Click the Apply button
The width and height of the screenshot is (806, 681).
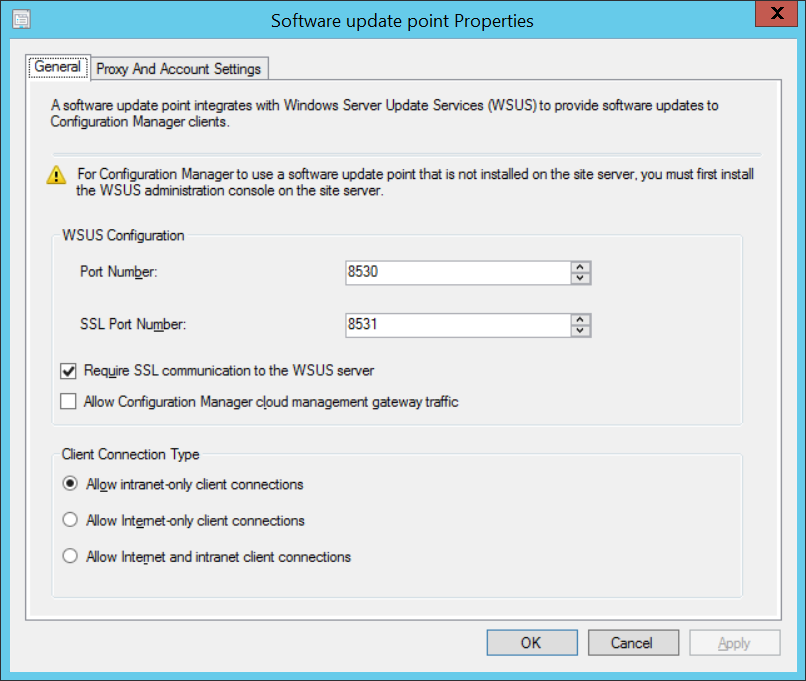click(x=735, y=642)
